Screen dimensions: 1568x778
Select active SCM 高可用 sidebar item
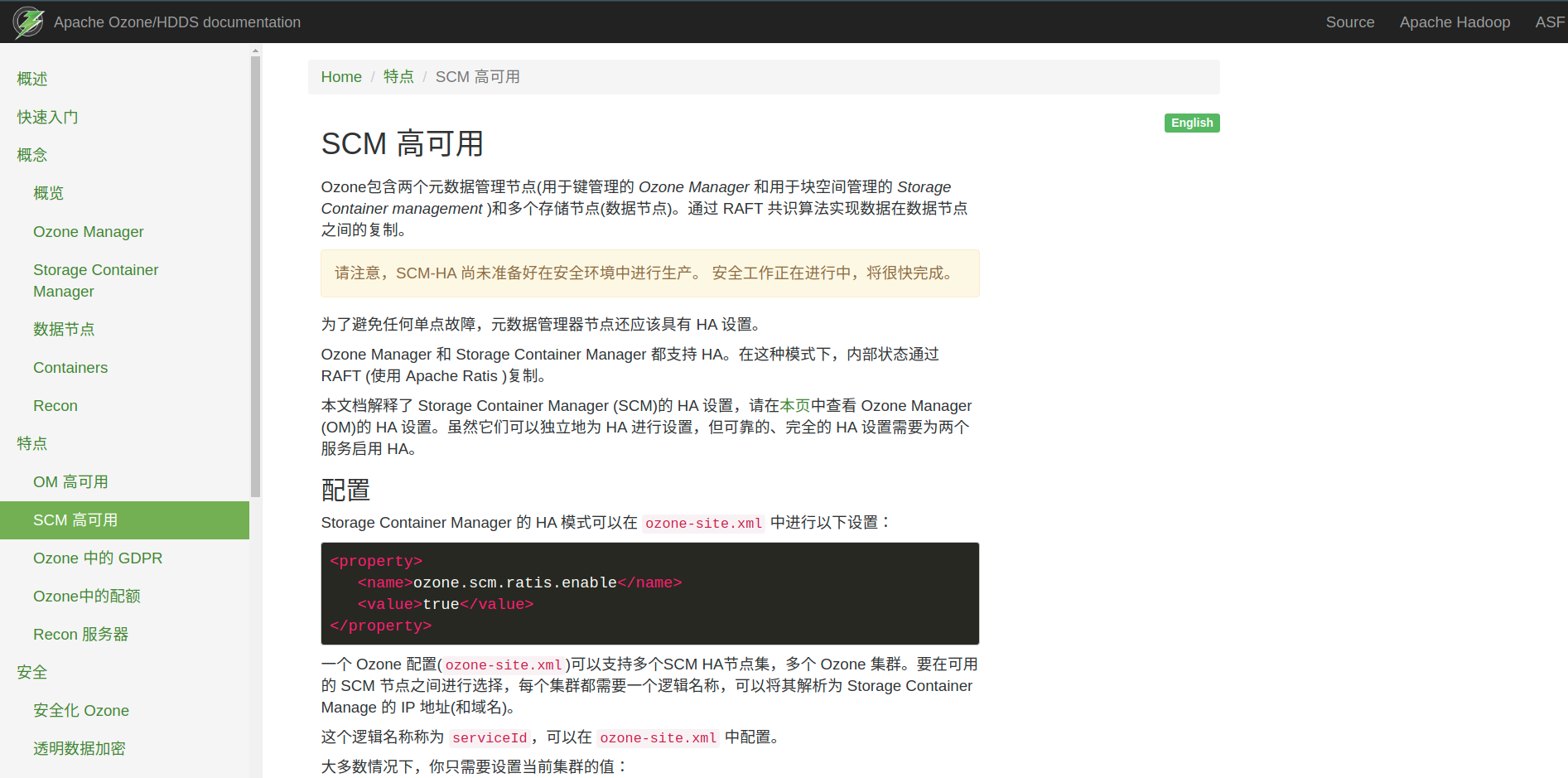[x=124, y=520]
